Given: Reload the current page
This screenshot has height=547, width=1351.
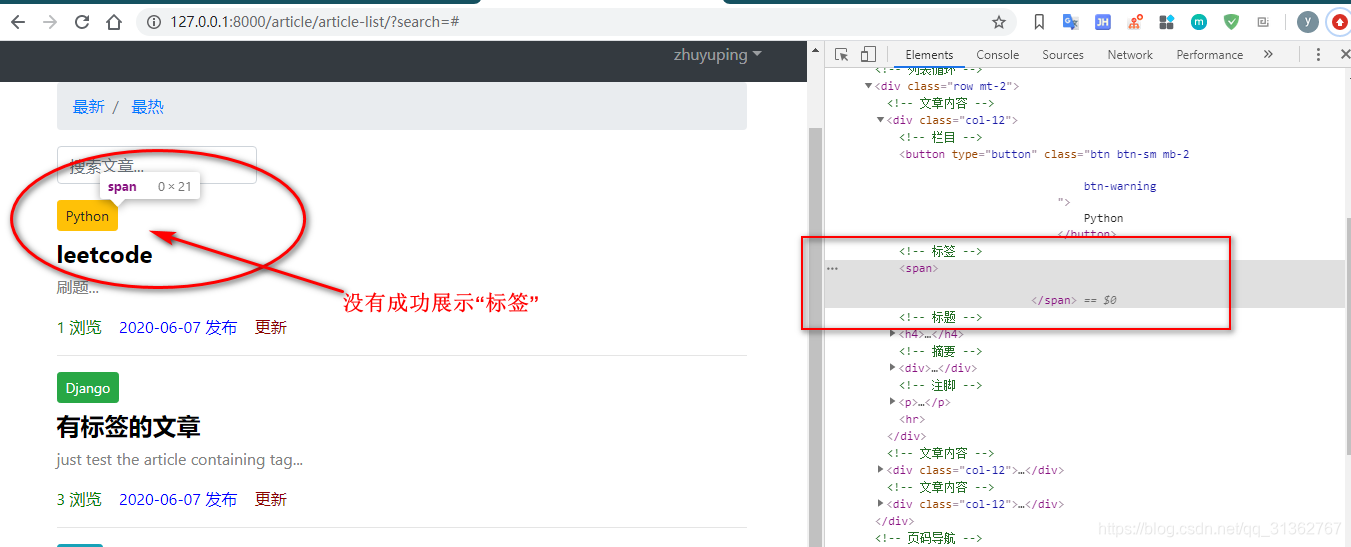Looking at the screenshot, I should pyautogui.click(x=82, y=21).
